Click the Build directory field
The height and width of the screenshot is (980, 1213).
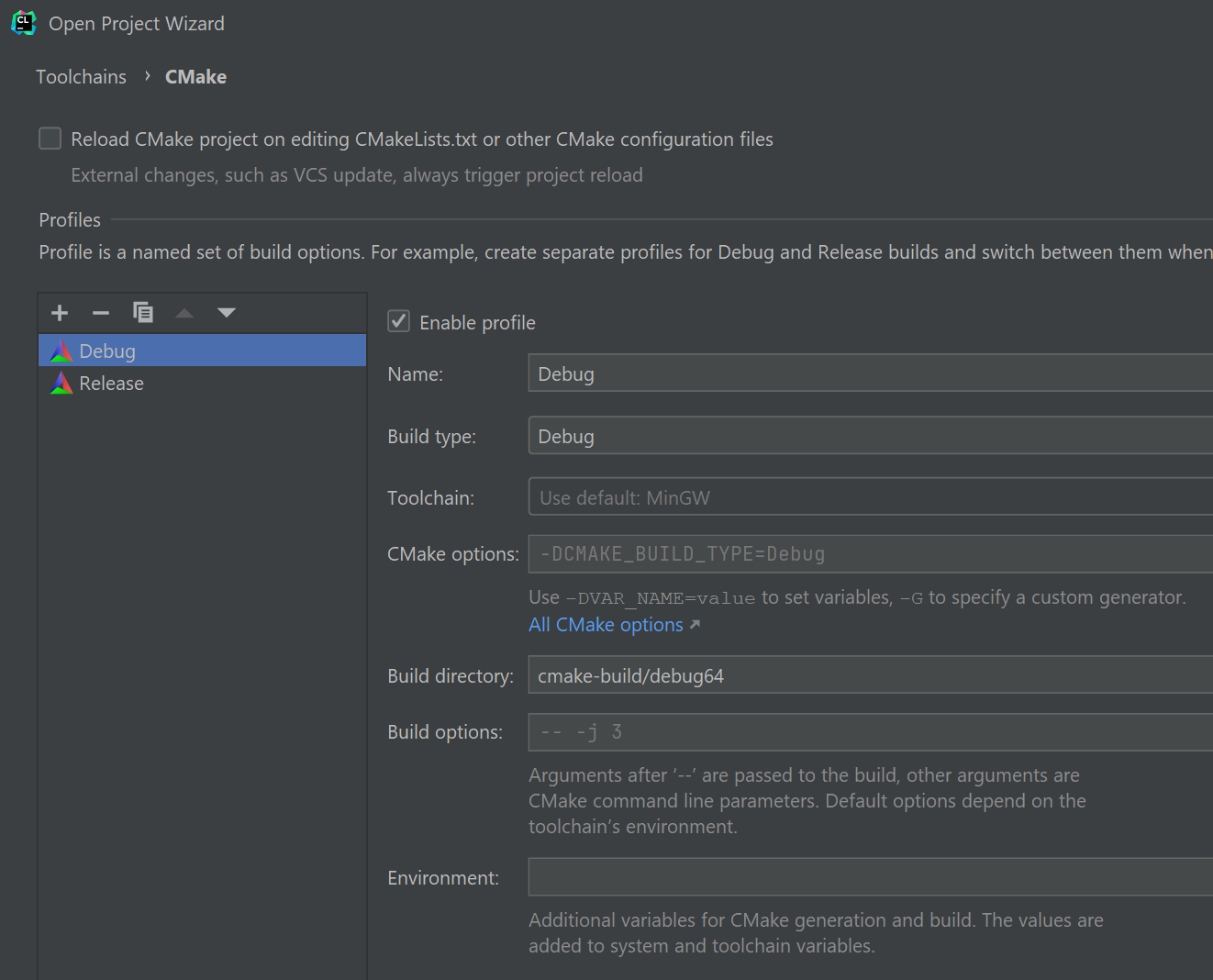870,675
